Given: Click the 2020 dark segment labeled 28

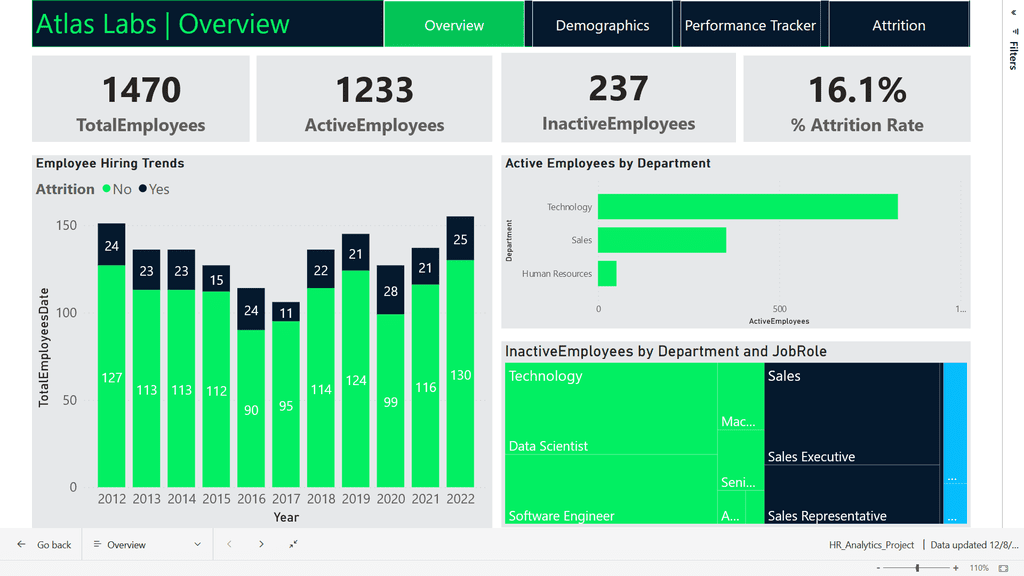Looking at the screenshot, I should [391, 290].
